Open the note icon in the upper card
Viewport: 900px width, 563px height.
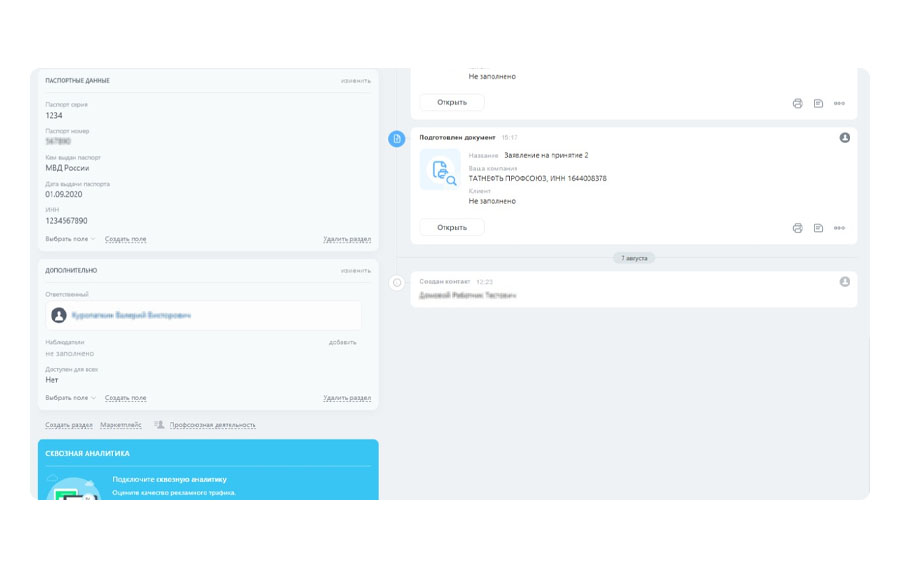point(818,103)
